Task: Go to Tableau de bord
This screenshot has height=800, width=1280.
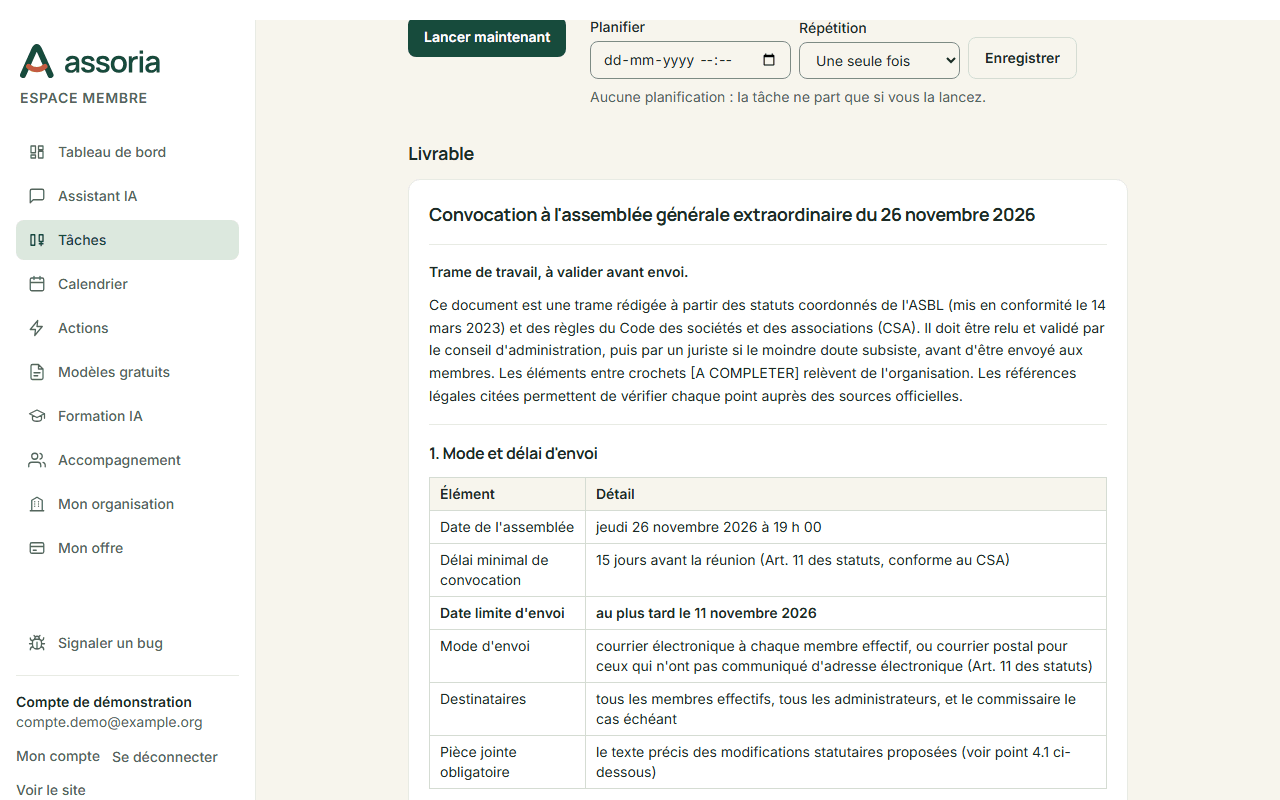Action: coord(127,152)
